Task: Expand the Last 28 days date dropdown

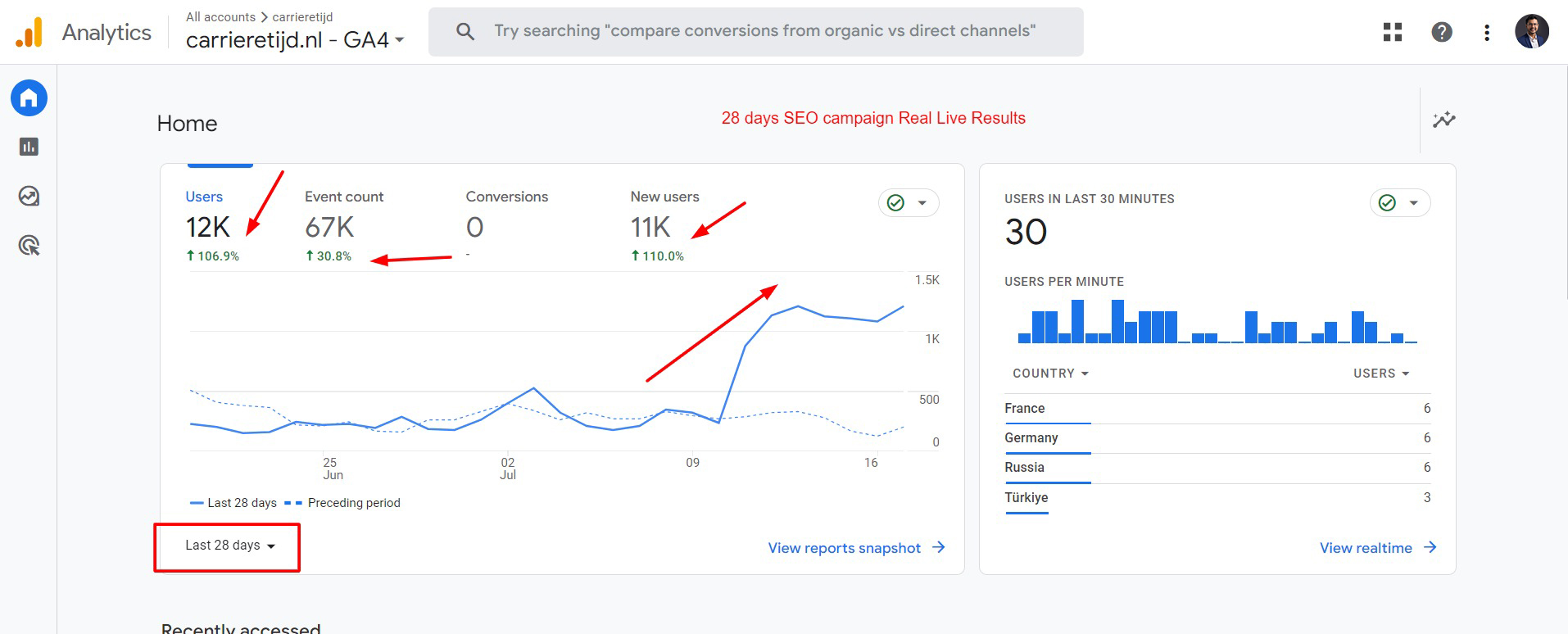Action: pyautogui.click(x=229, y=546)
